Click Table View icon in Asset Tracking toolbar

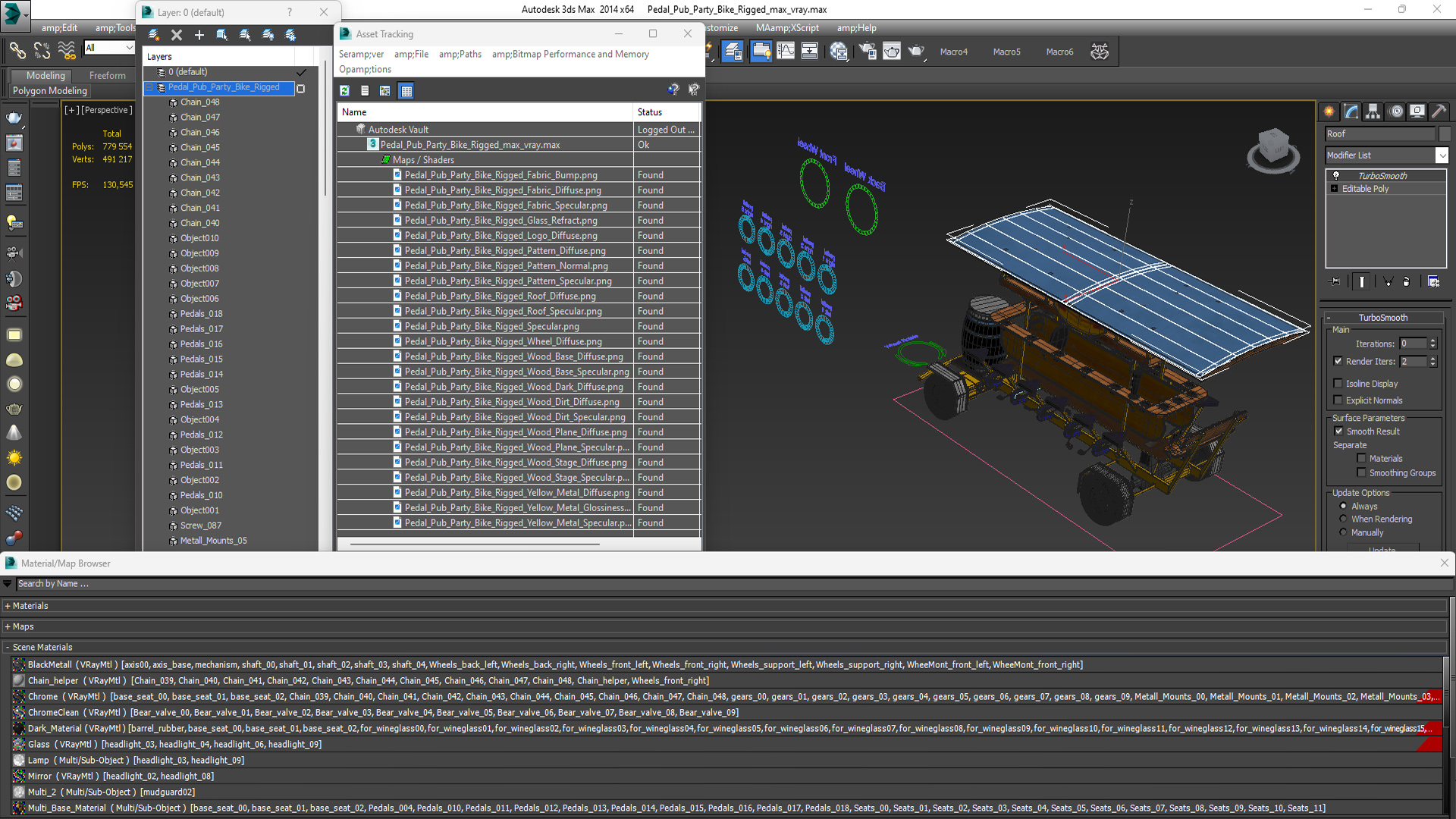tap(406, 91)
